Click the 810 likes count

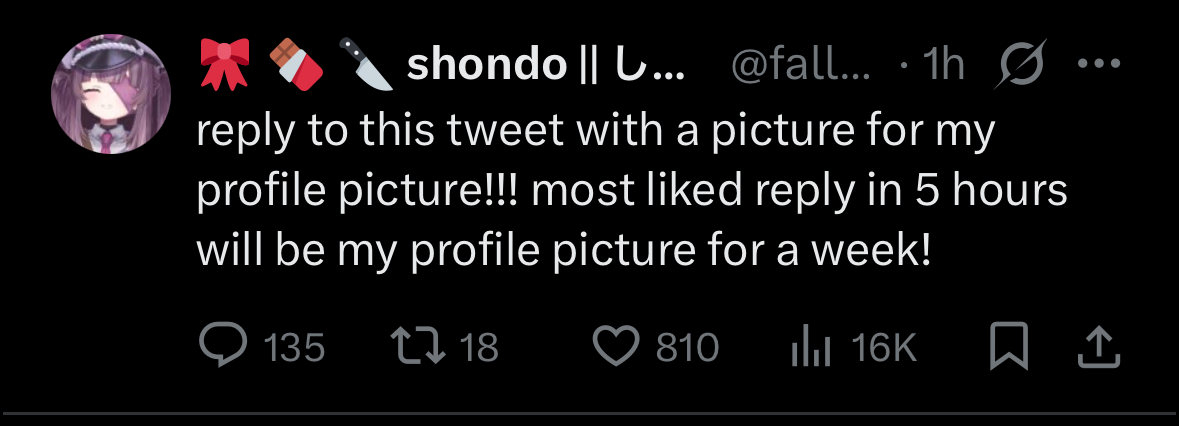tap(687, 347)
